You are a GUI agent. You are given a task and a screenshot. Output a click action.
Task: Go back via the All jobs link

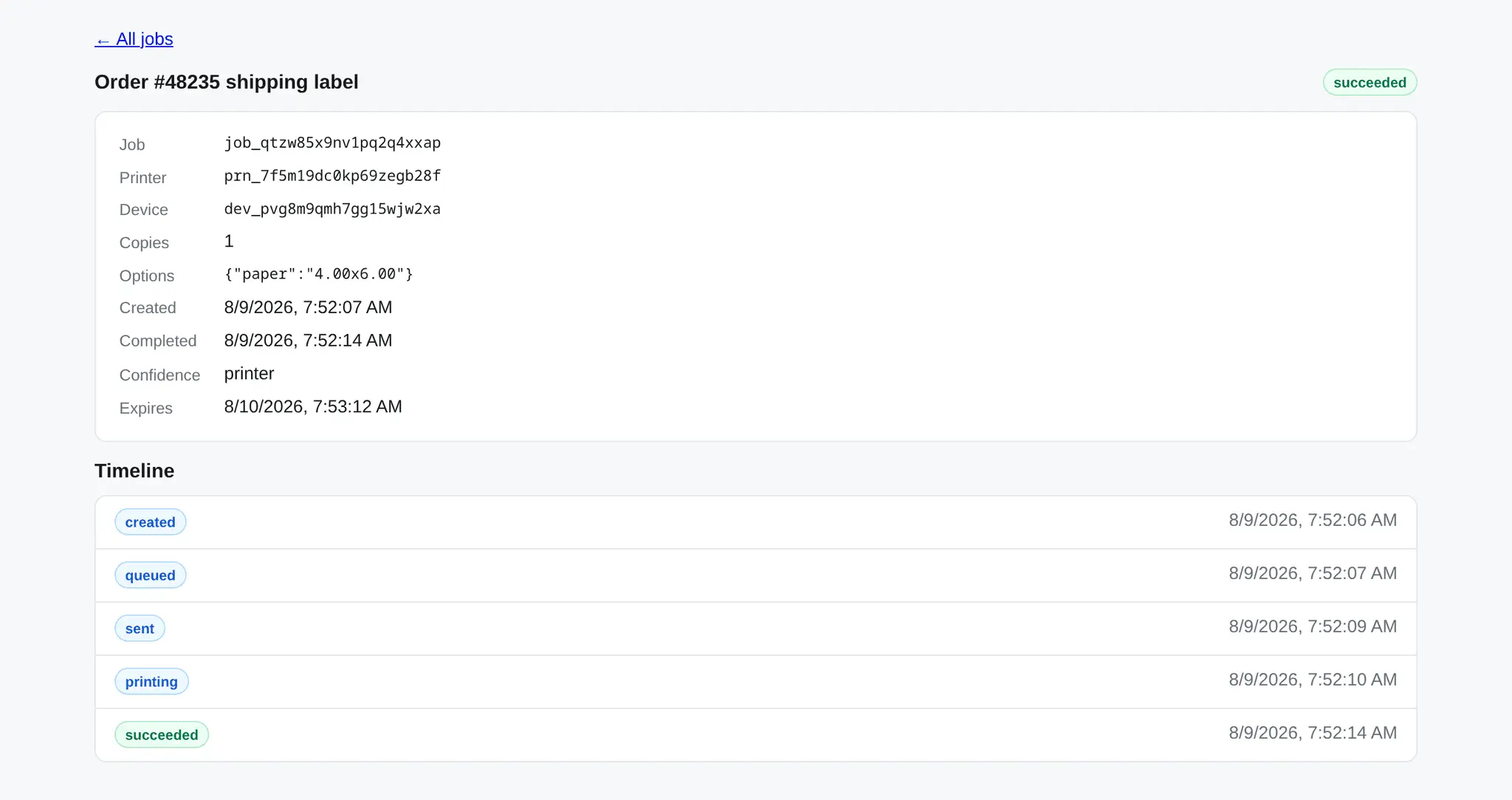point(134,39)
